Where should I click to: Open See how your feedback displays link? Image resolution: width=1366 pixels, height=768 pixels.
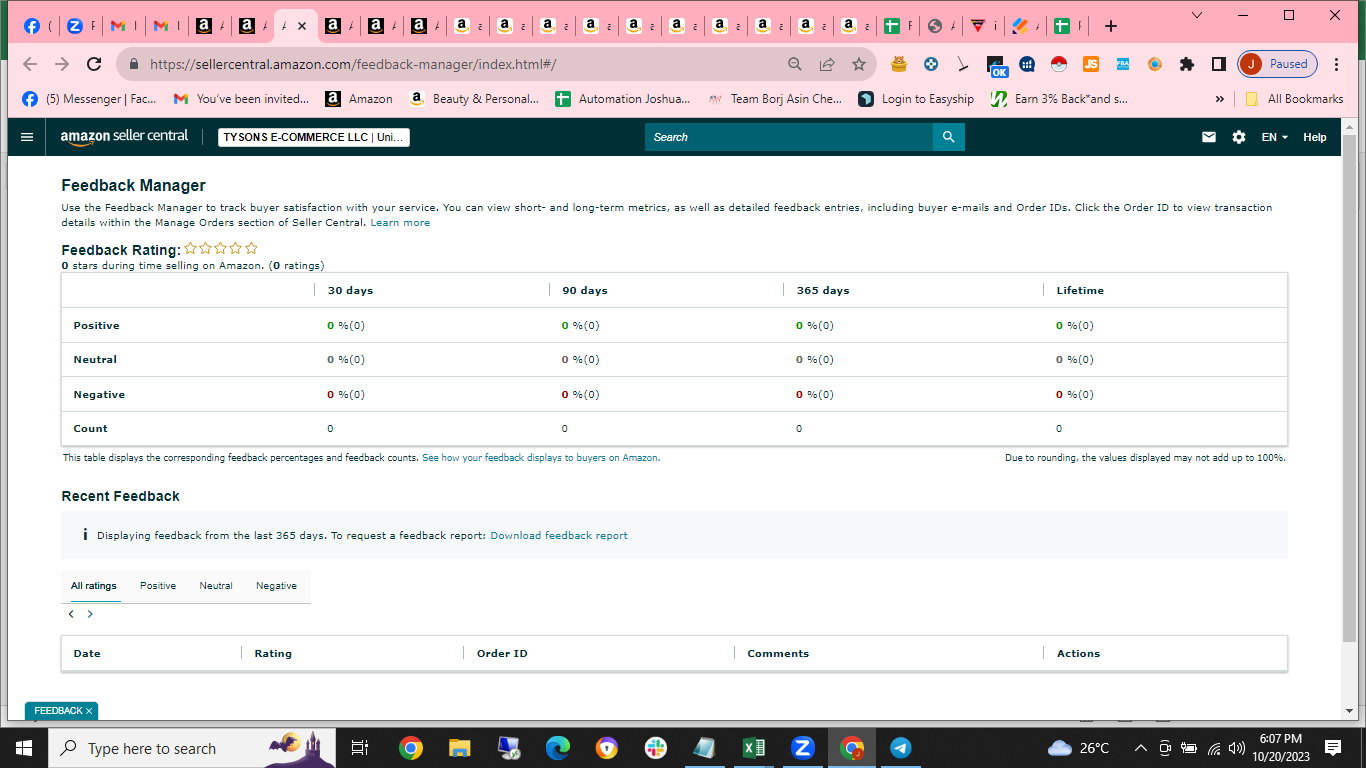click(541, 458)
